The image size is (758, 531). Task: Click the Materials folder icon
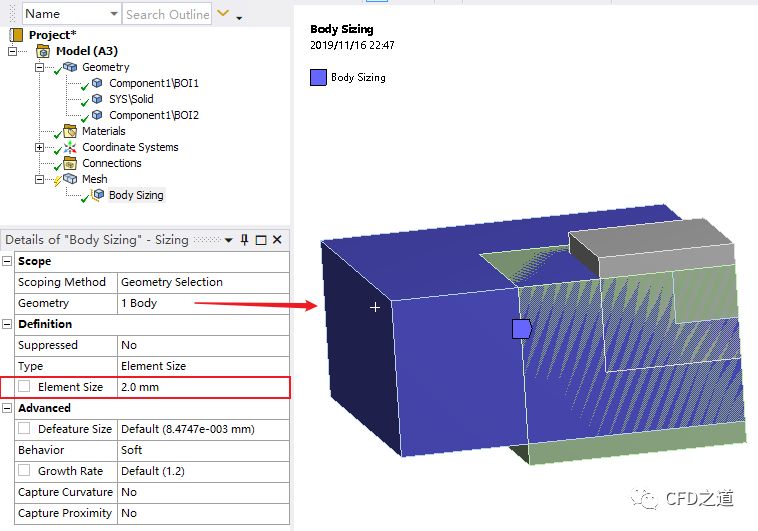click(x=70, y=131)
